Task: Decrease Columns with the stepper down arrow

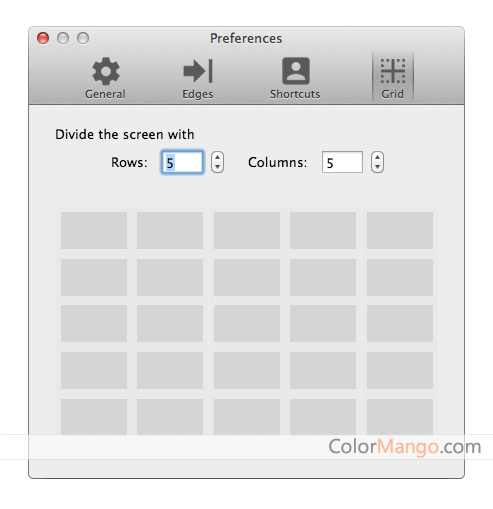Action: click(x=377, y=167)
